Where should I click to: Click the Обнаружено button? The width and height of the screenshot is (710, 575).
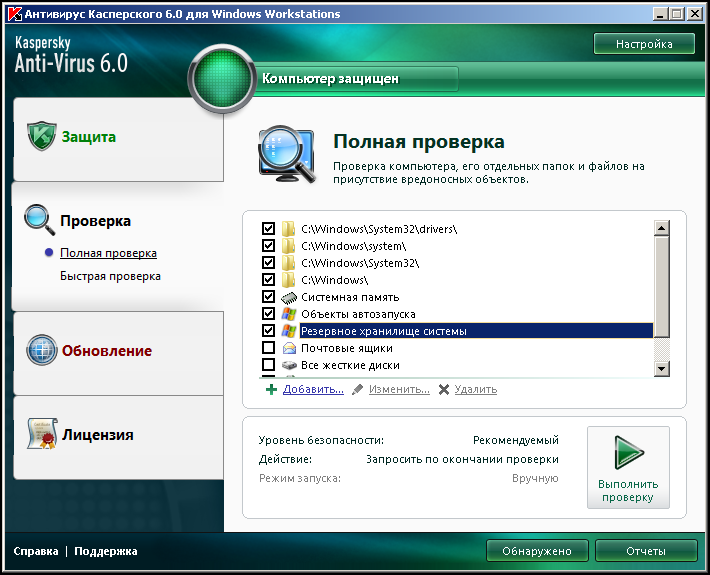pos(537,551)
